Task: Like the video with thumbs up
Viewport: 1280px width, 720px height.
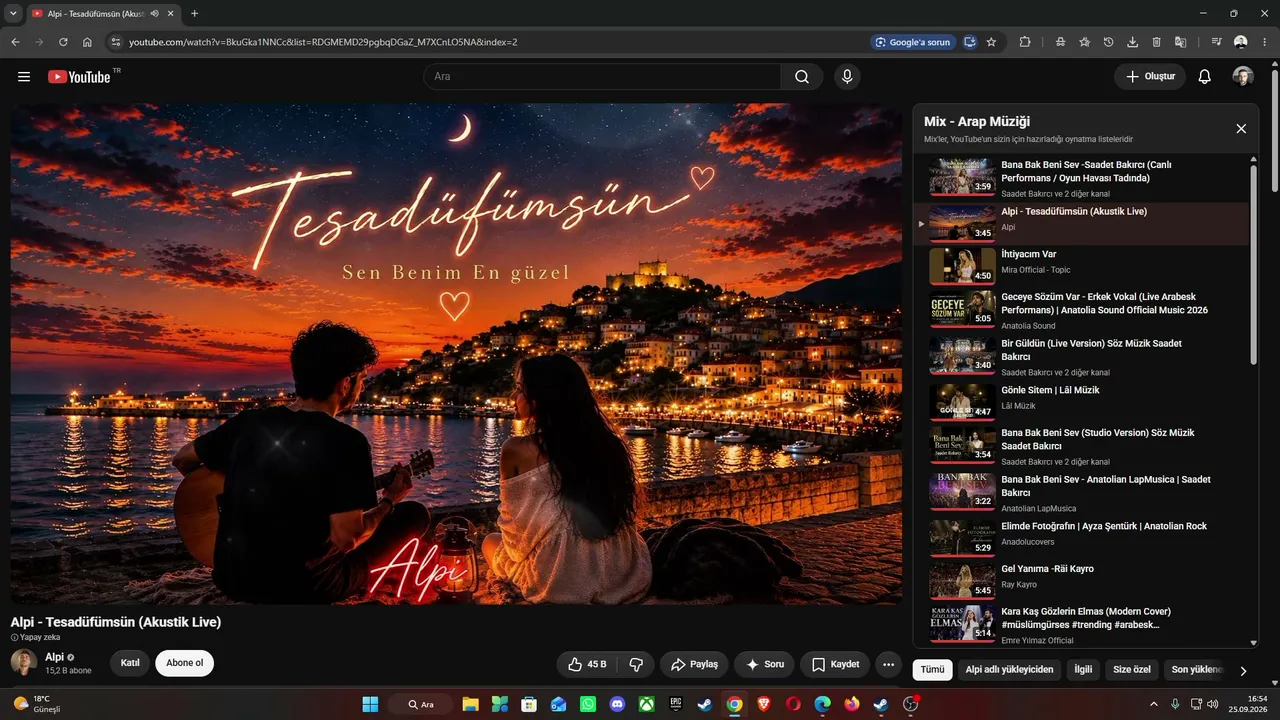Action: tap(586, 664)
